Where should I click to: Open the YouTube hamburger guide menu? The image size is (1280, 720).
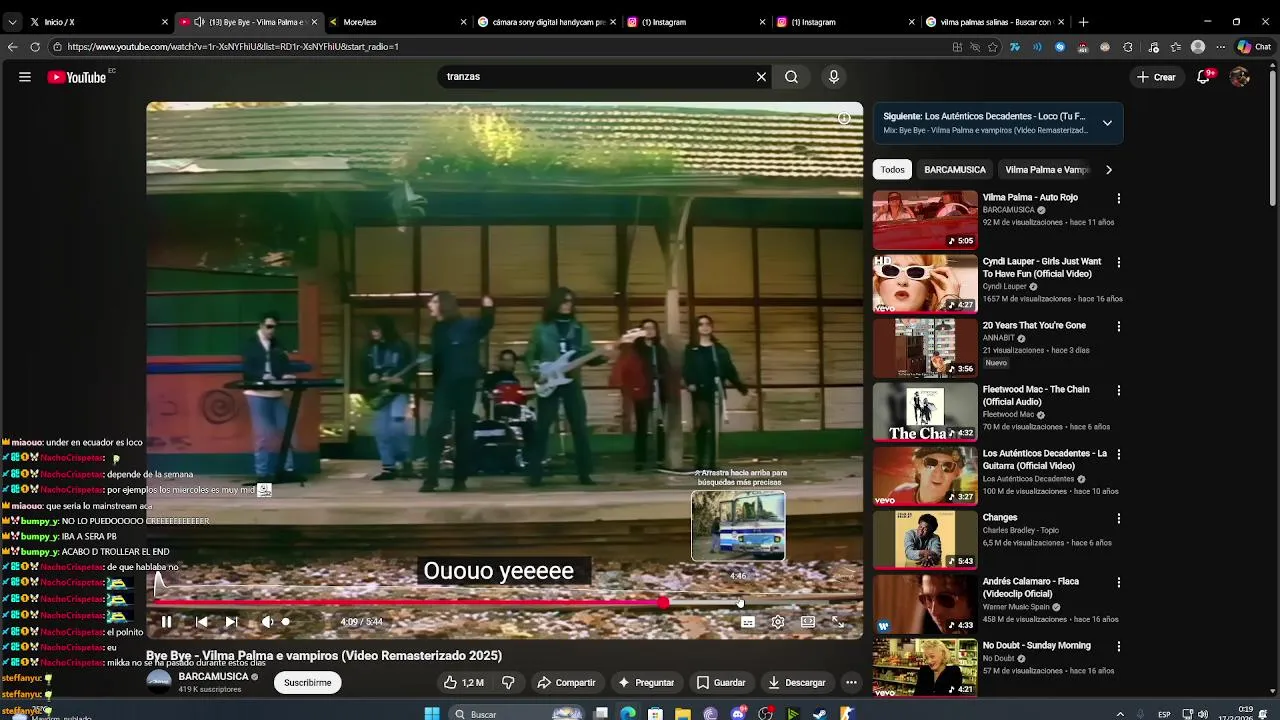click(25, 77)
